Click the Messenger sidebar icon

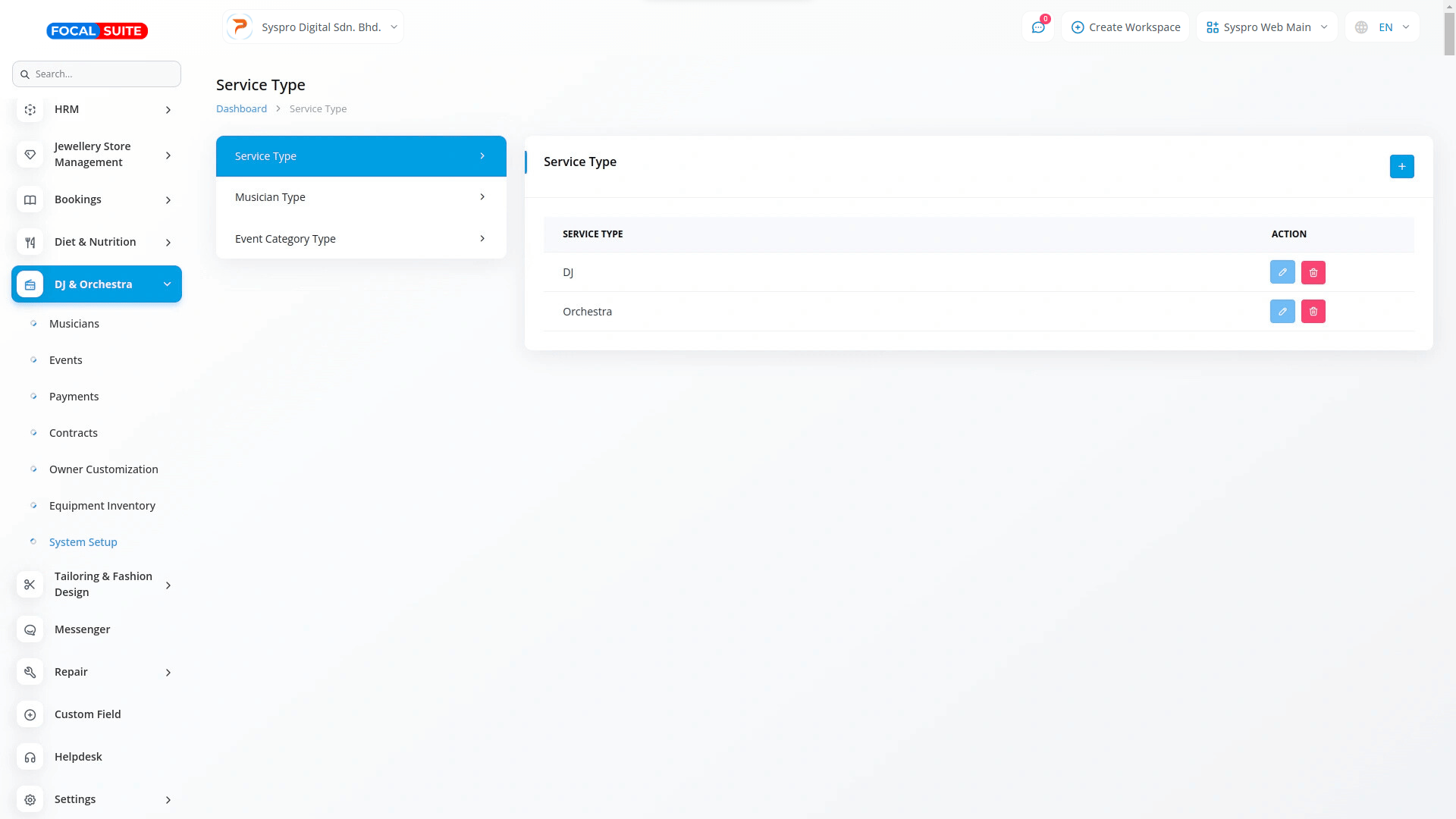coord(30,629)
